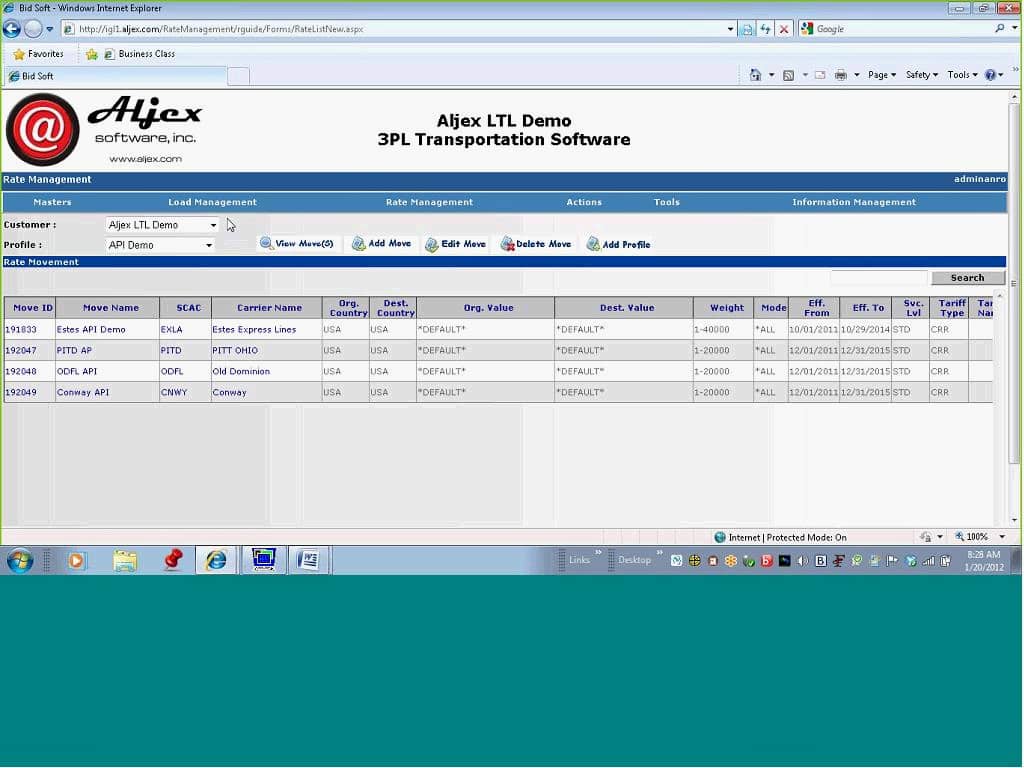
Task: Open the Load Management menu
Action: tap(212, 202)
